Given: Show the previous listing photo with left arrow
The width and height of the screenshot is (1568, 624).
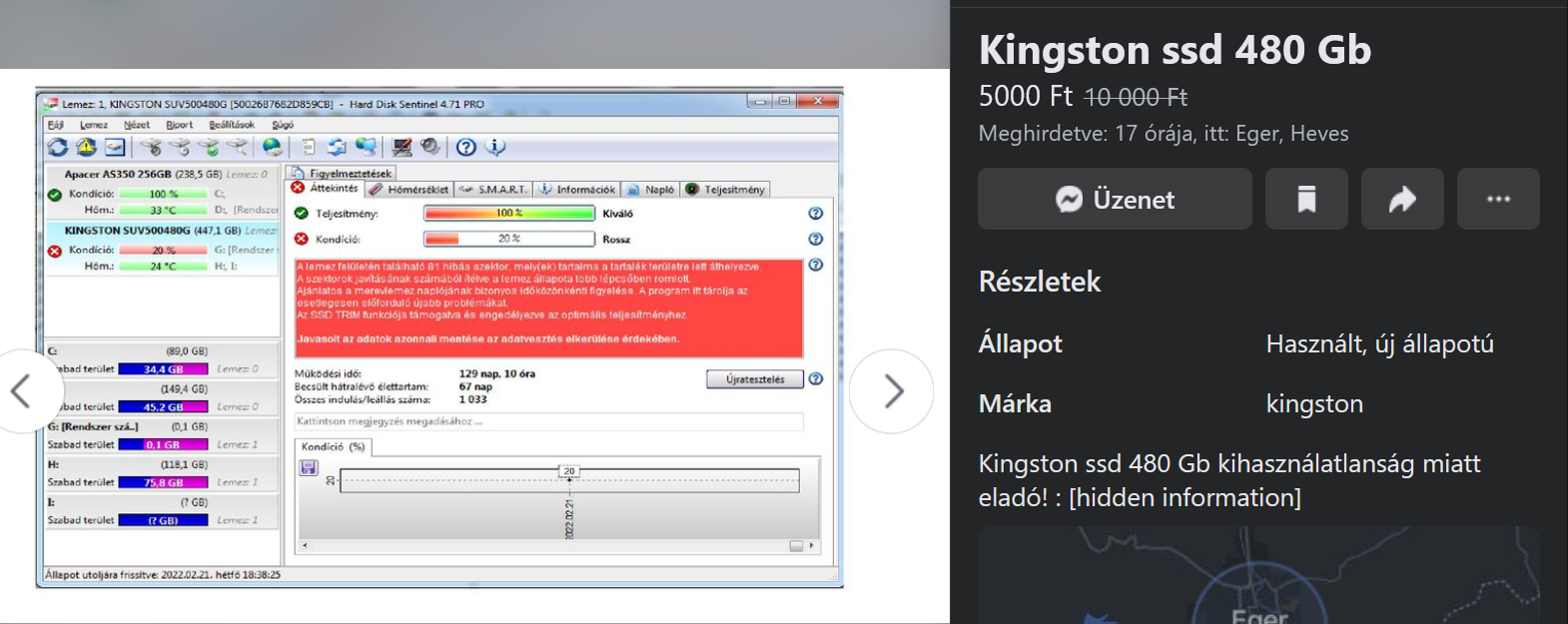Looking at the screenshot, I should click(20, 391).
